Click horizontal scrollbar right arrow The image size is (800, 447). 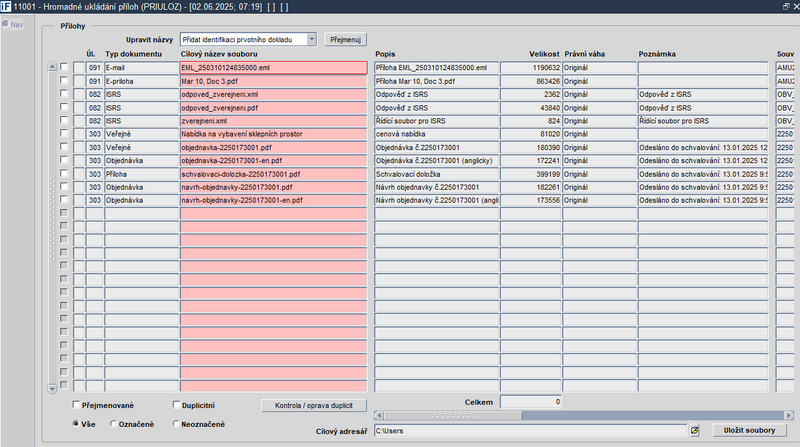(789, 415)
